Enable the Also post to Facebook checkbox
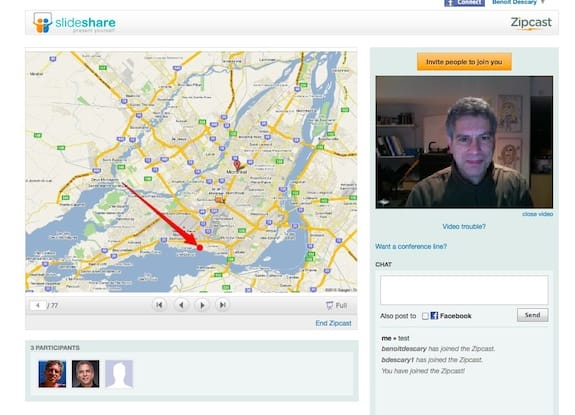 pyautogui.click(x=425, y=316)
